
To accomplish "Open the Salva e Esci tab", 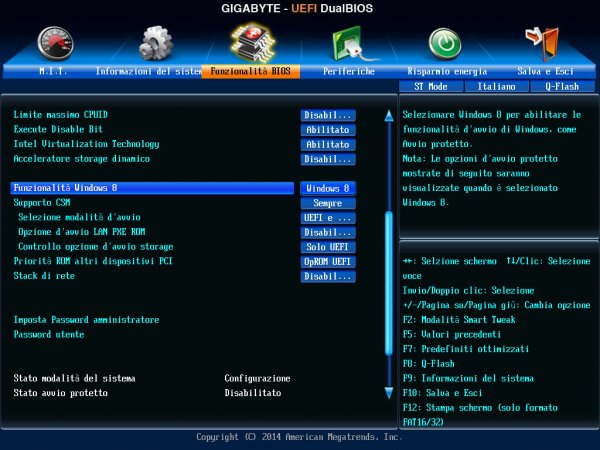I will point(545,71).
